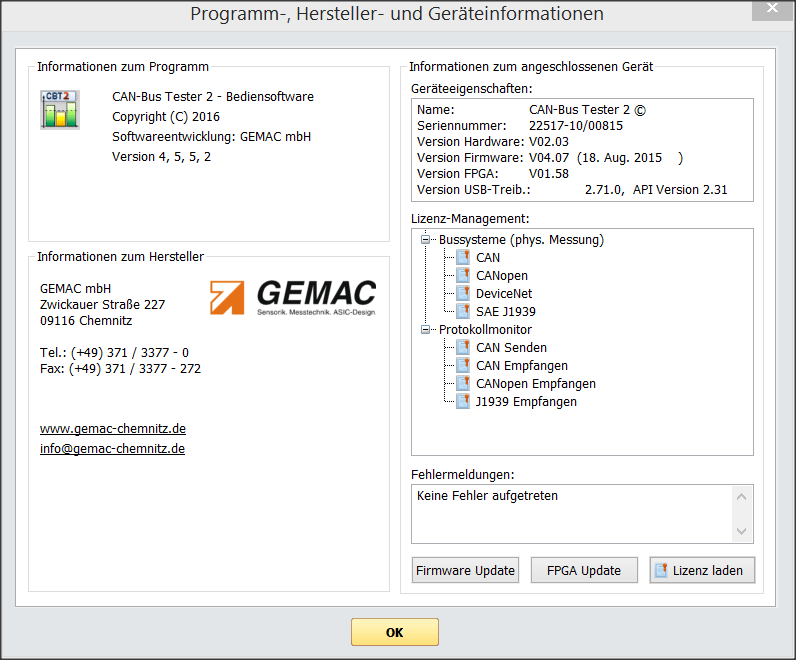Collapse the Bussysteme (phys. Messung) node

coord(426,240)
